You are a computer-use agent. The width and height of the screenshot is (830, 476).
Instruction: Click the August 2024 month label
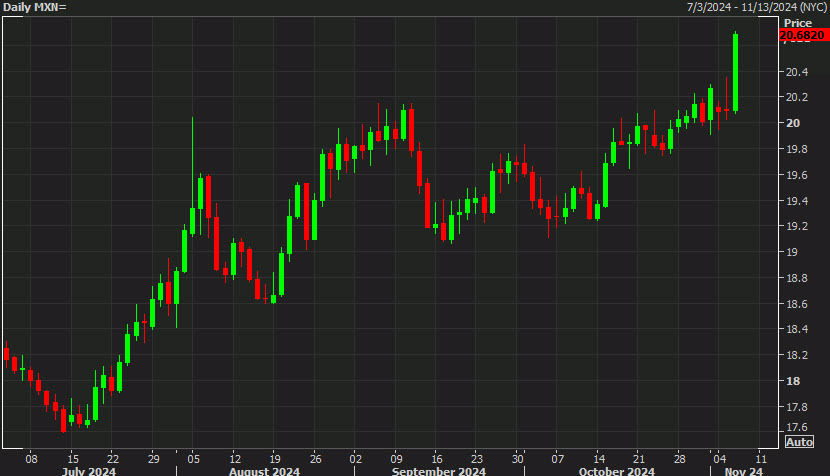(x=264, y=470)
